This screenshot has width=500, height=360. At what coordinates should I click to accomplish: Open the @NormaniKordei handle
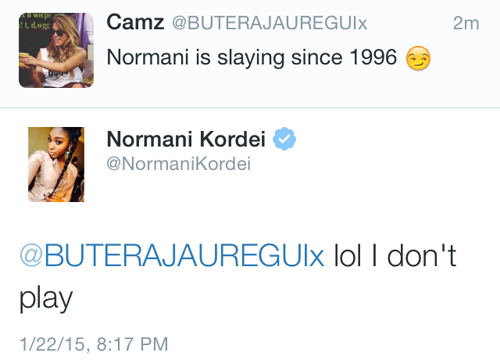click(x=179, y=164)
